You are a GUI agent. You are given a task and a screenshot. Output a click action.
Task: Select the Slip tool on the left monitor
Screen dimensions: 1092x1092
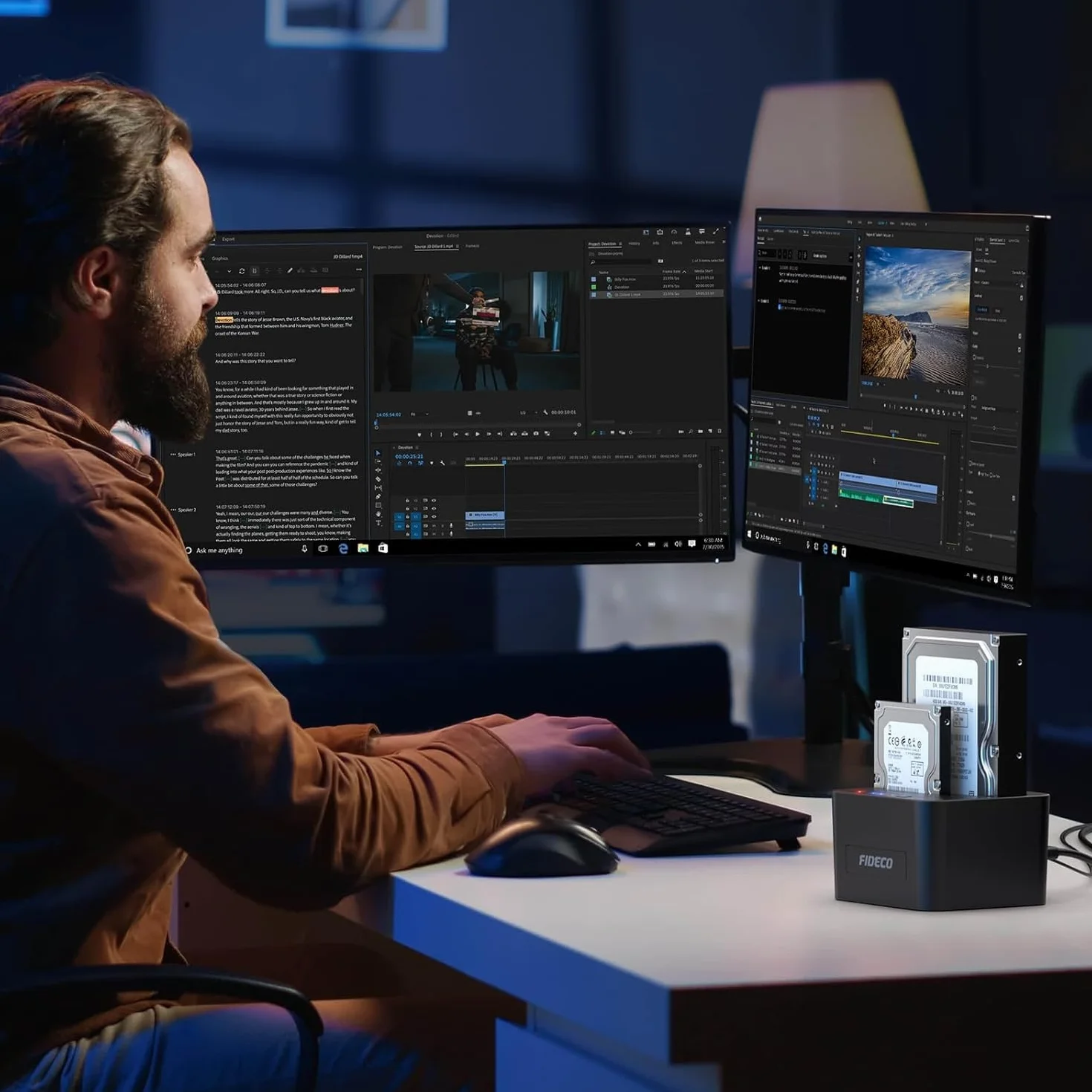click(x=377, y=488)
